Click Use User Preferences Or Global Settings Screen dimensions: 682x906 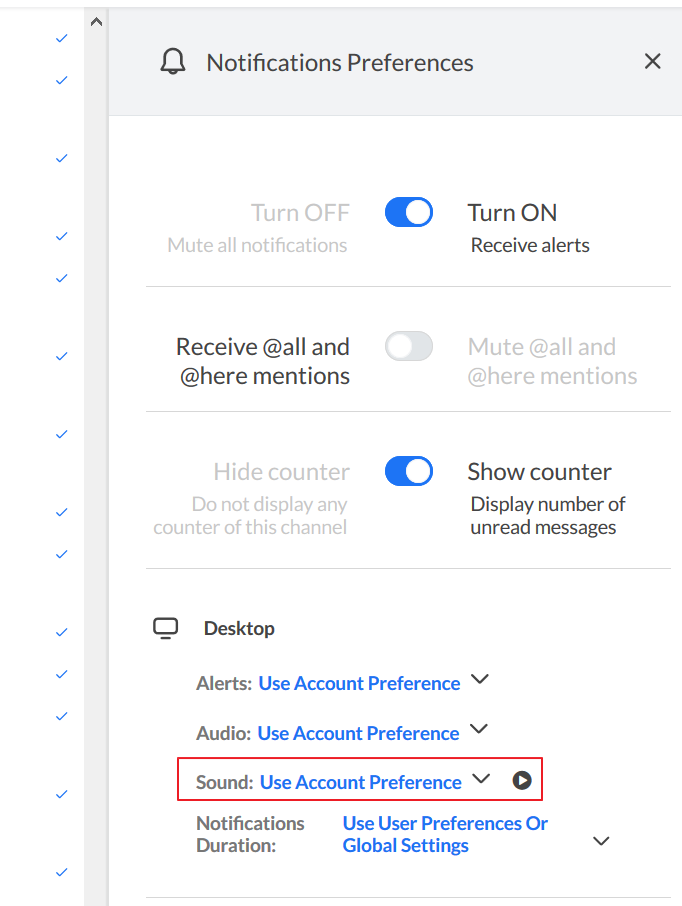tap(445, 834)
